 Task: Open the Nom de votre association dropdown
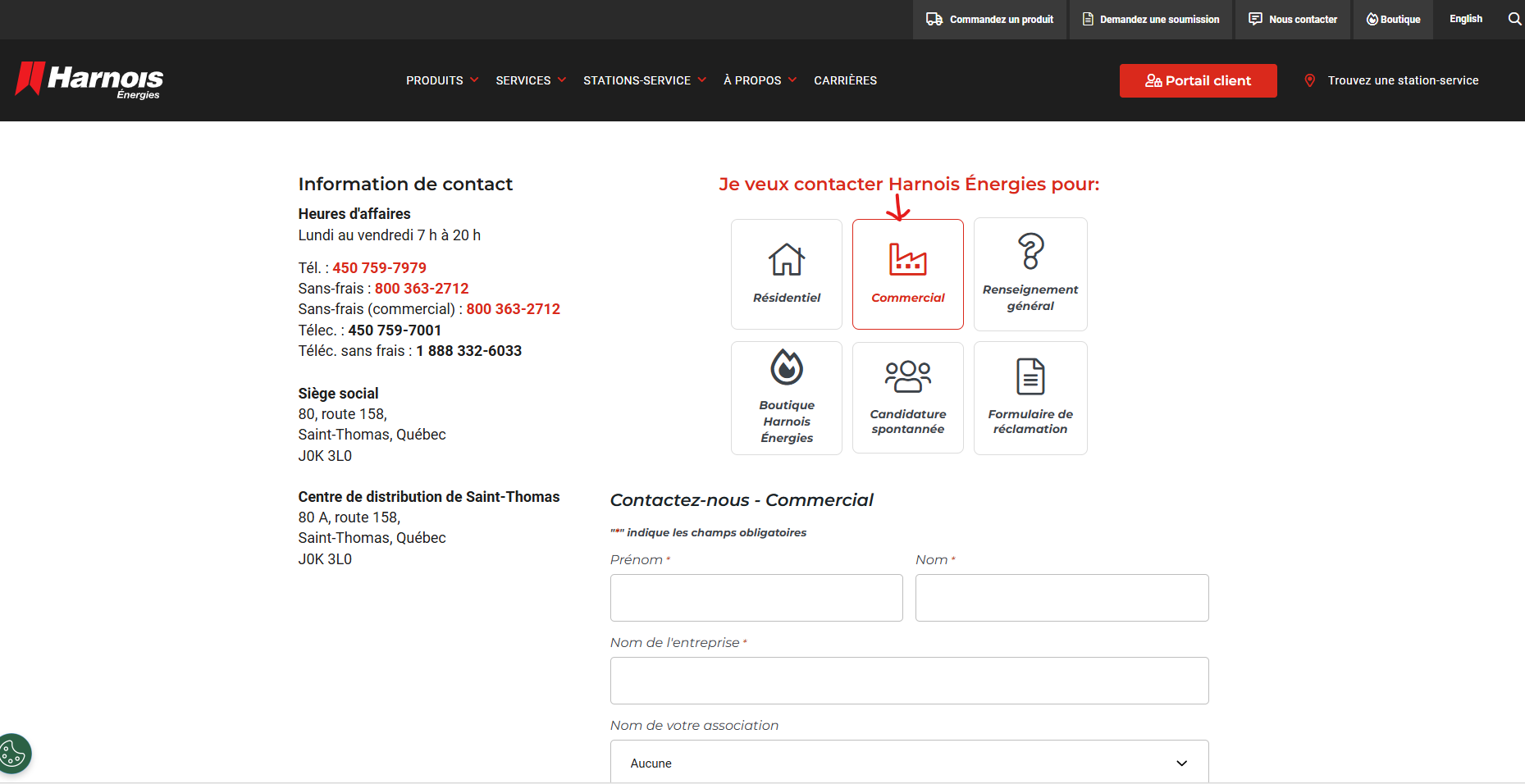909,762
